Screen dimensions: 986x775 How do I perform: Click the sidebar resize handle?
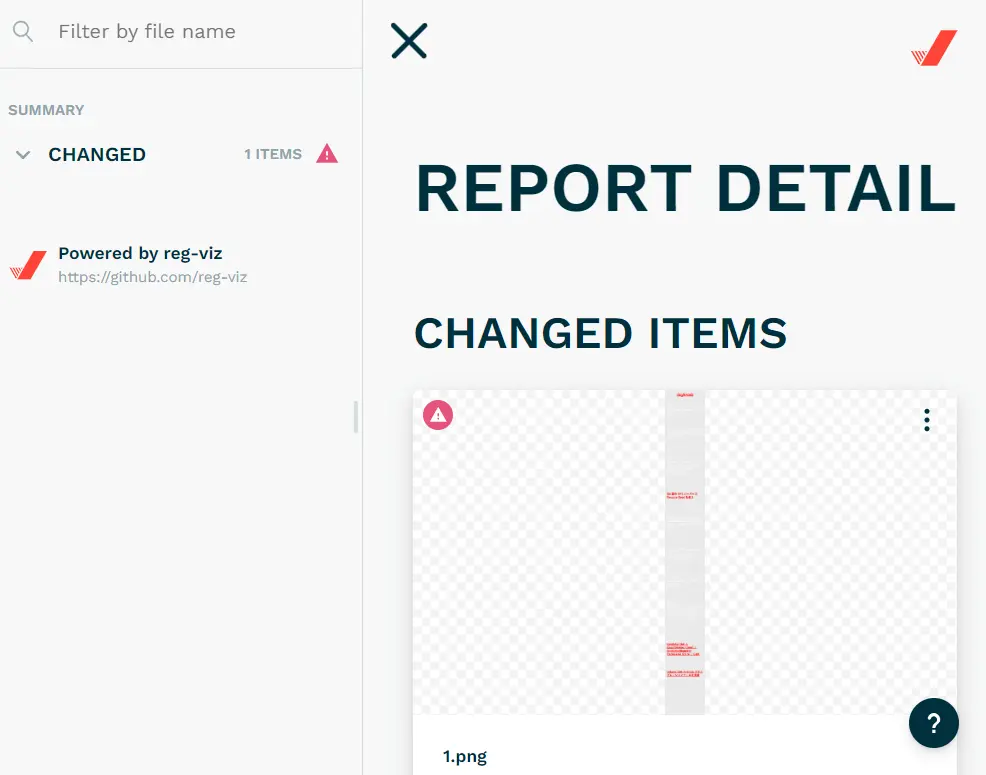coord(356,417)
